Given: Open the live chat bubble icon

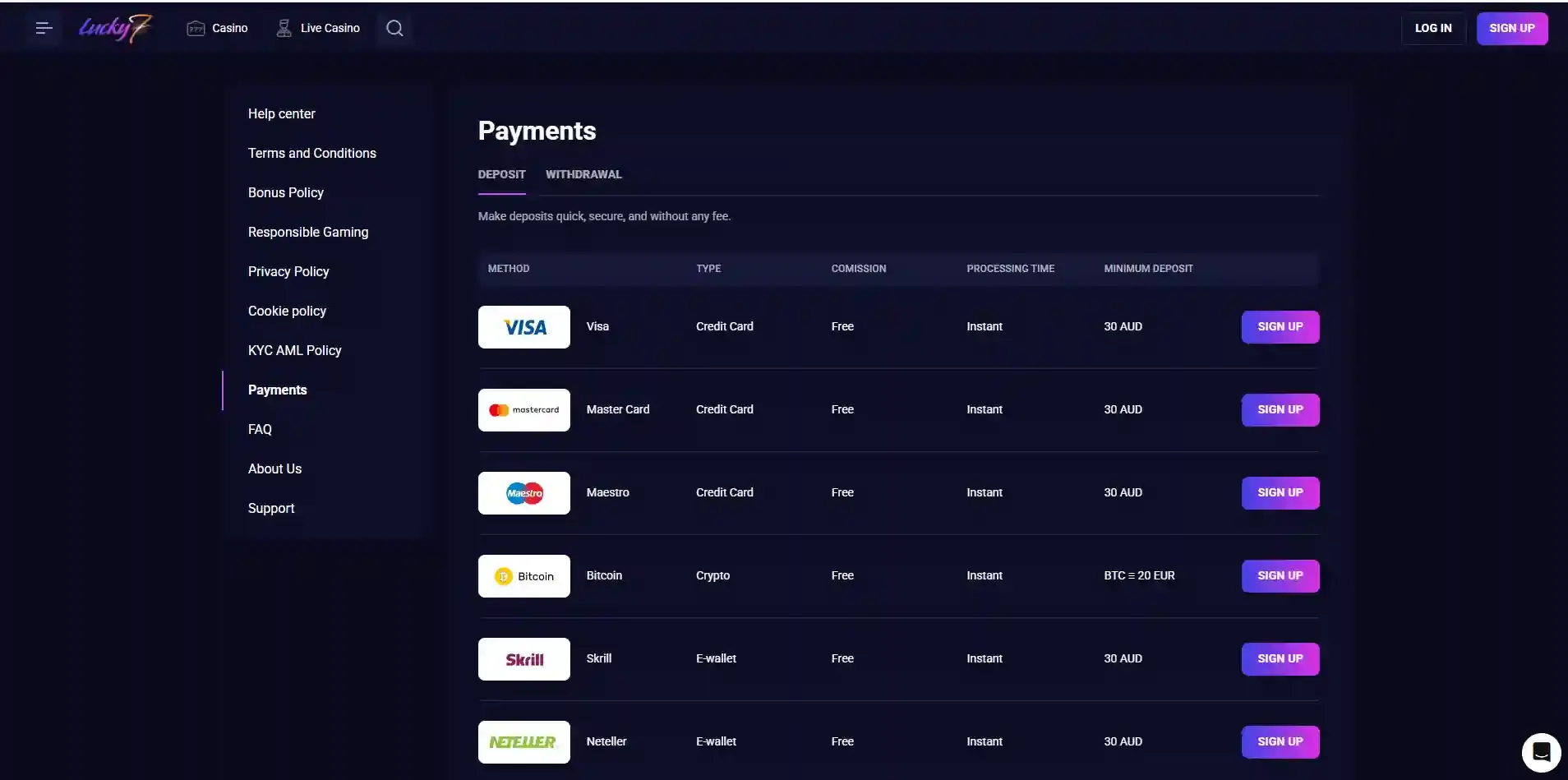Looking at the screenshot, I should (x=1541, y=752).
